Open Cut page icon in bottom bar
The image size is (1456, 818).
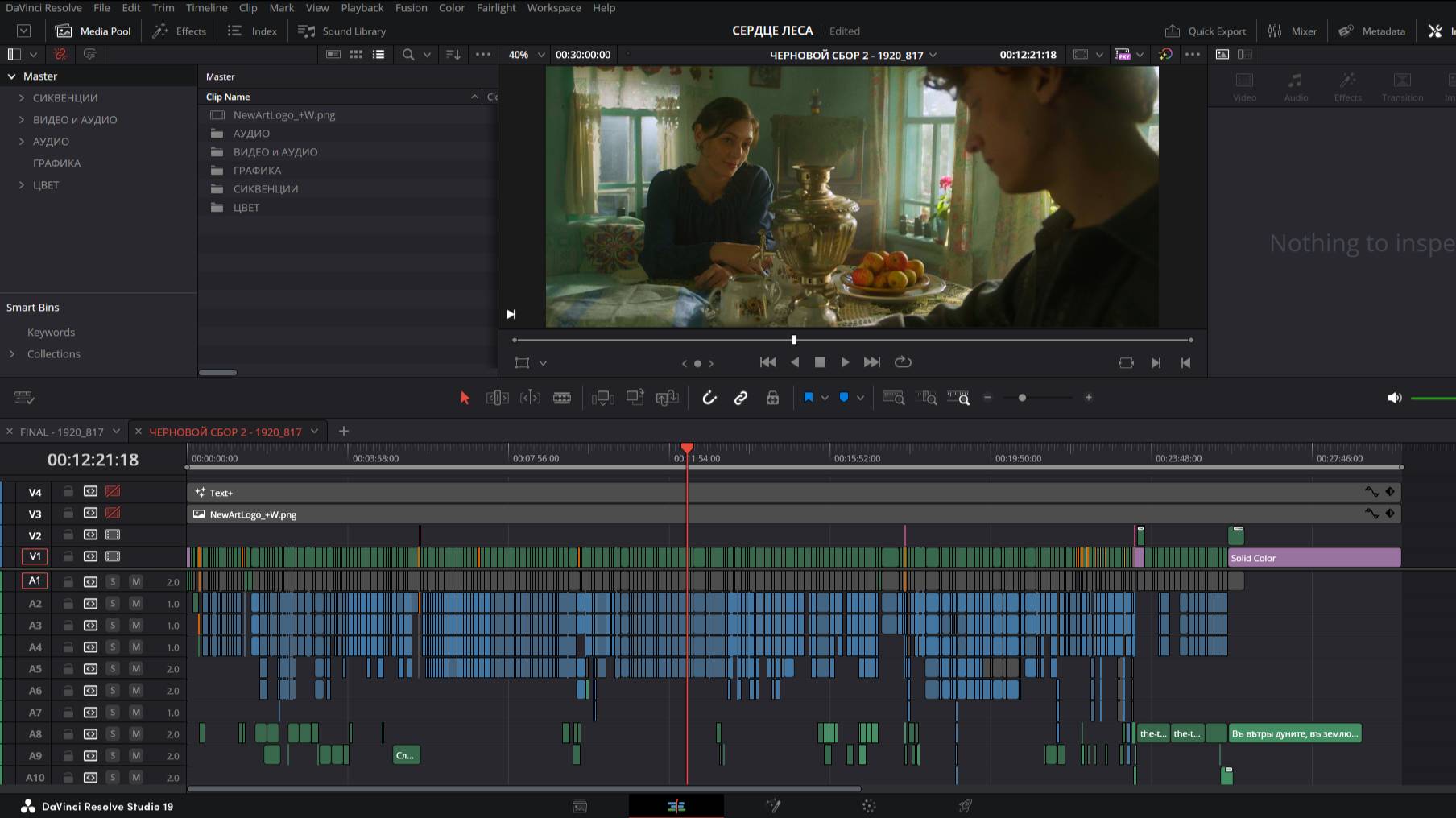point(580,806)
